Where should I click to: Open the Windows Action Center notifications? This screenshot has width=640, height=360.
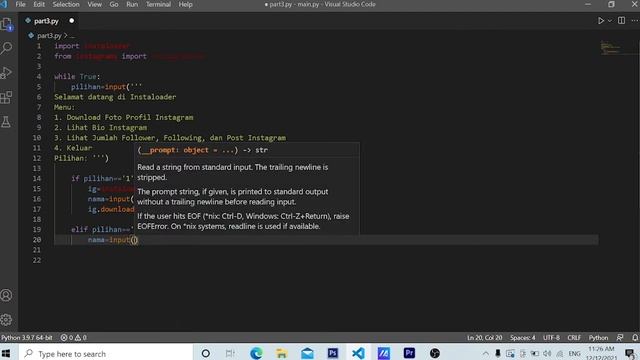pos(630,353)
